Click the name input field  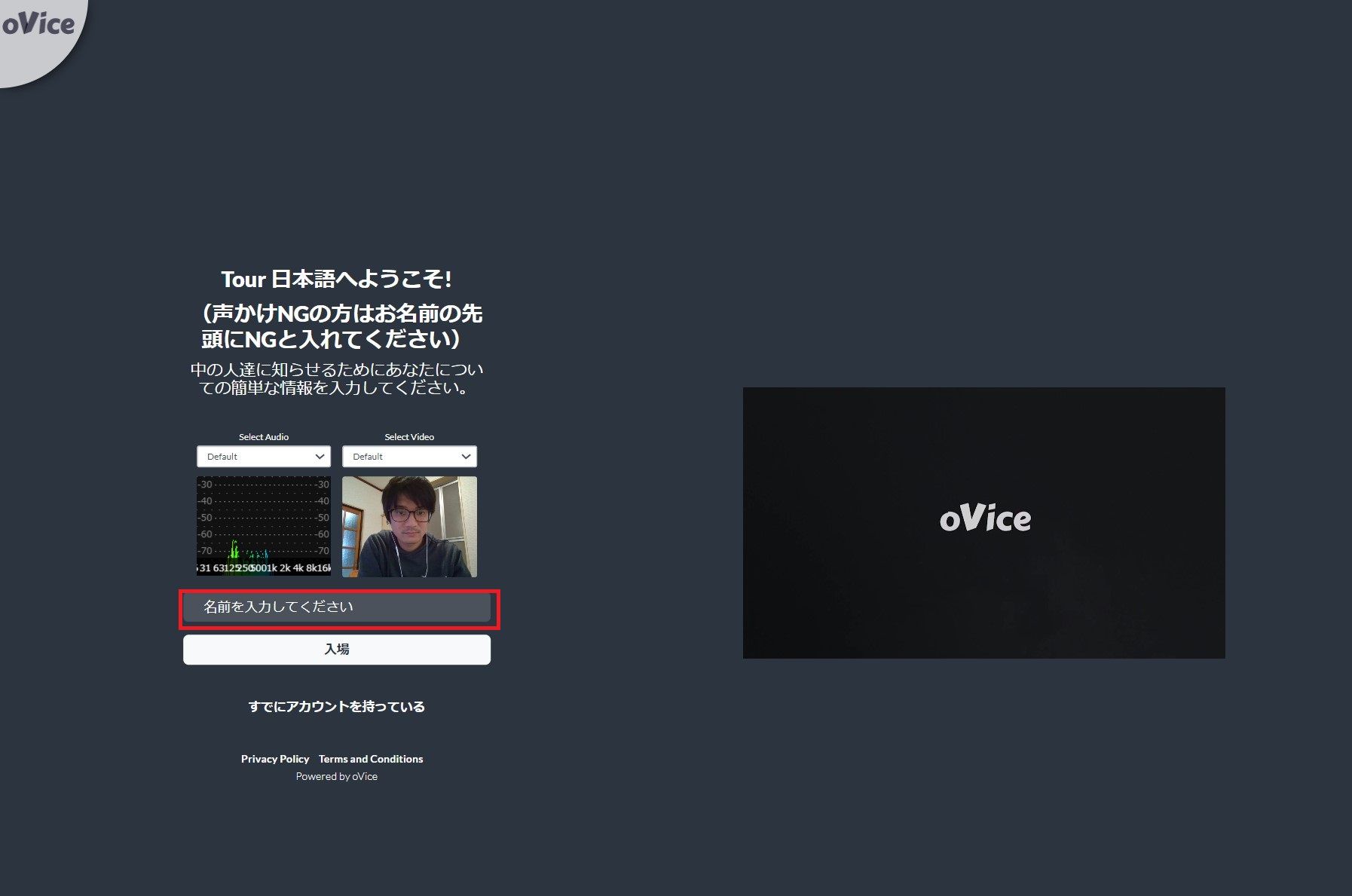337,607
